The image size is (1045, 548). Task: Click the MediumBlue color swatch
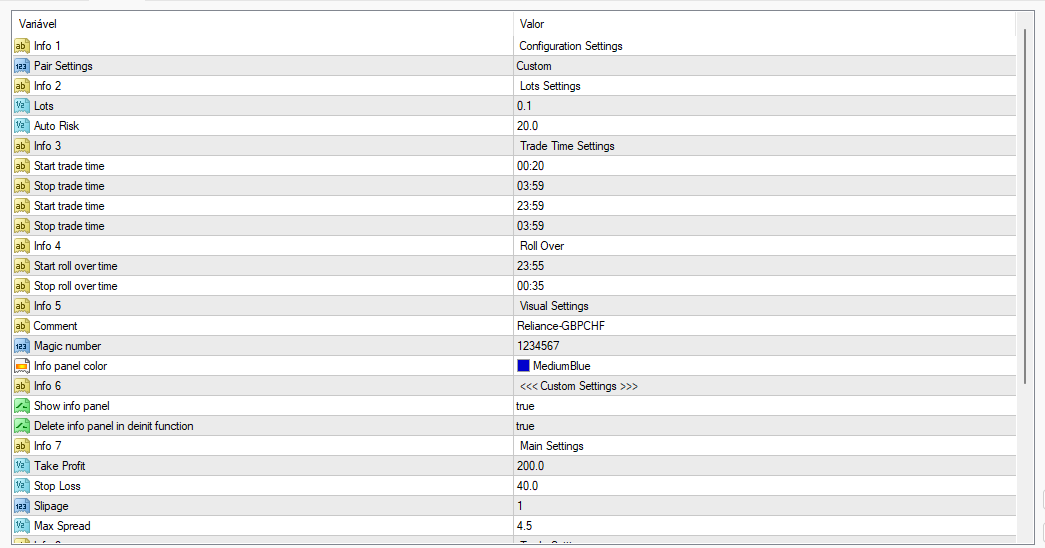click(x=523, y=366)
